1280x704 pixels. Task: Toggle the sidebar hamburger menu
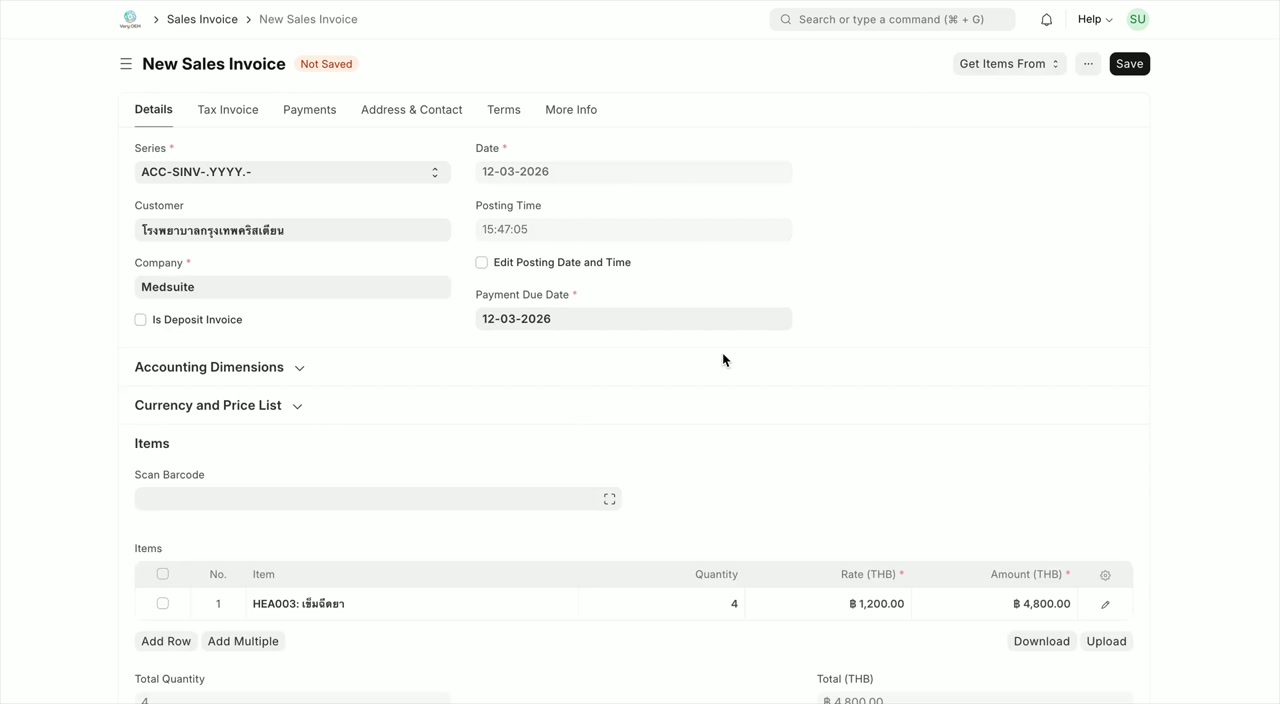[126, 63]
